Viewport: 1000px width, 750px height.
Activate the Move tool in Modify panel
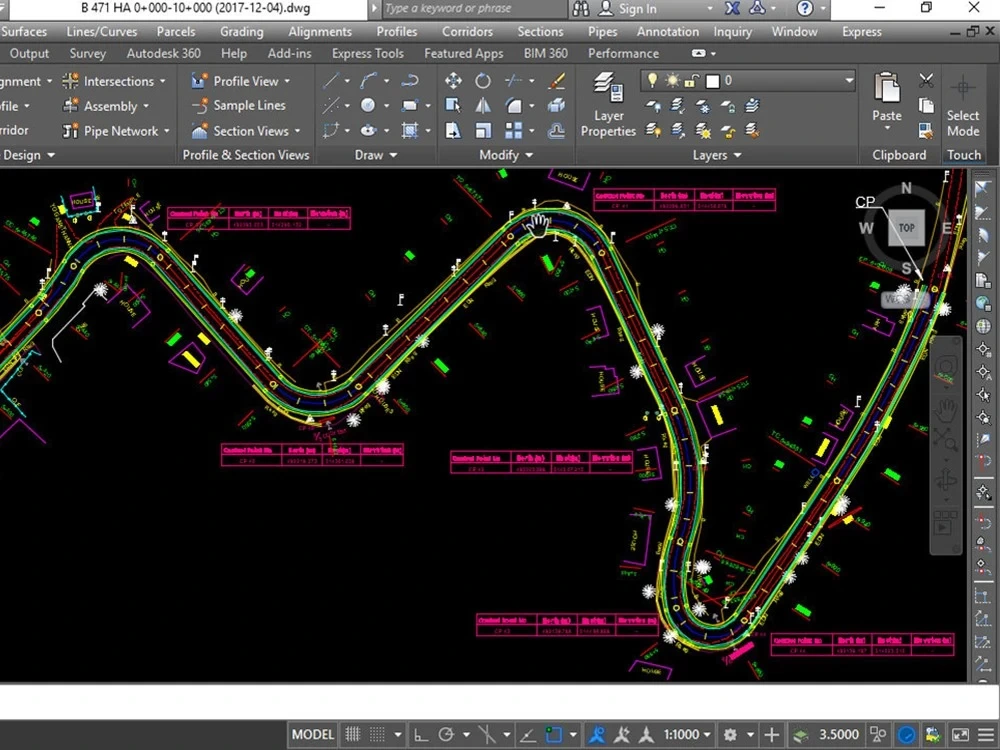[453, 80]
